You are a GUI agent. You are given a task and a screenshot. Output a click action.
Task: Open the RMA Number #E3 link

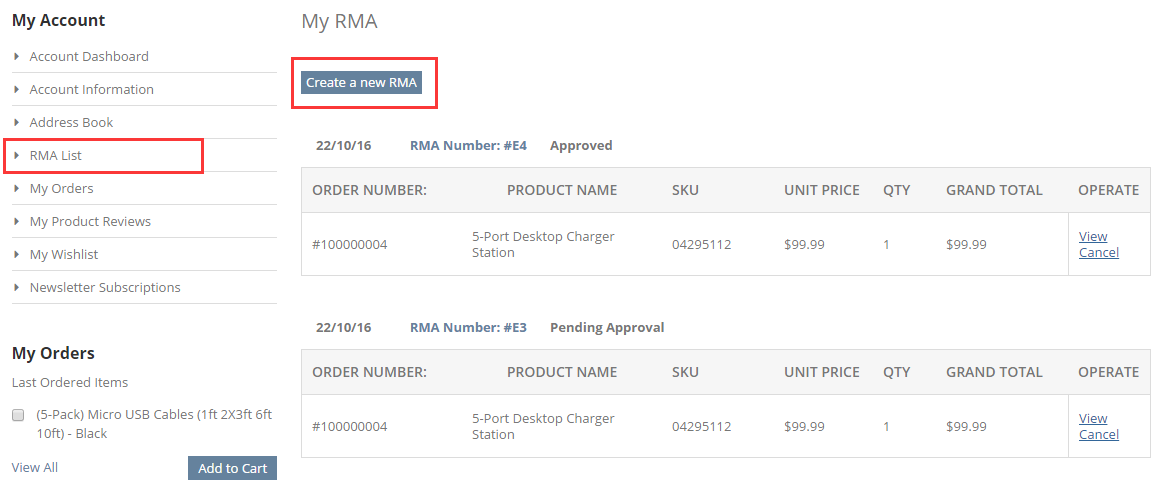(x=468, y=327)
